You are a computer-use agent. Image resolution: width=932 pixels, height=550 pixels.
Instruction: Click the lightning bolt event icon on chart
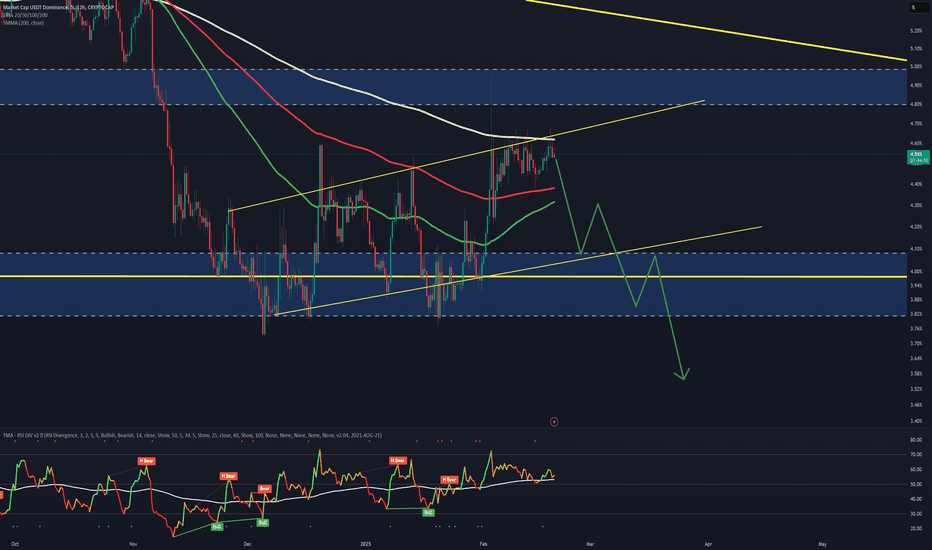tap(554, 422)
